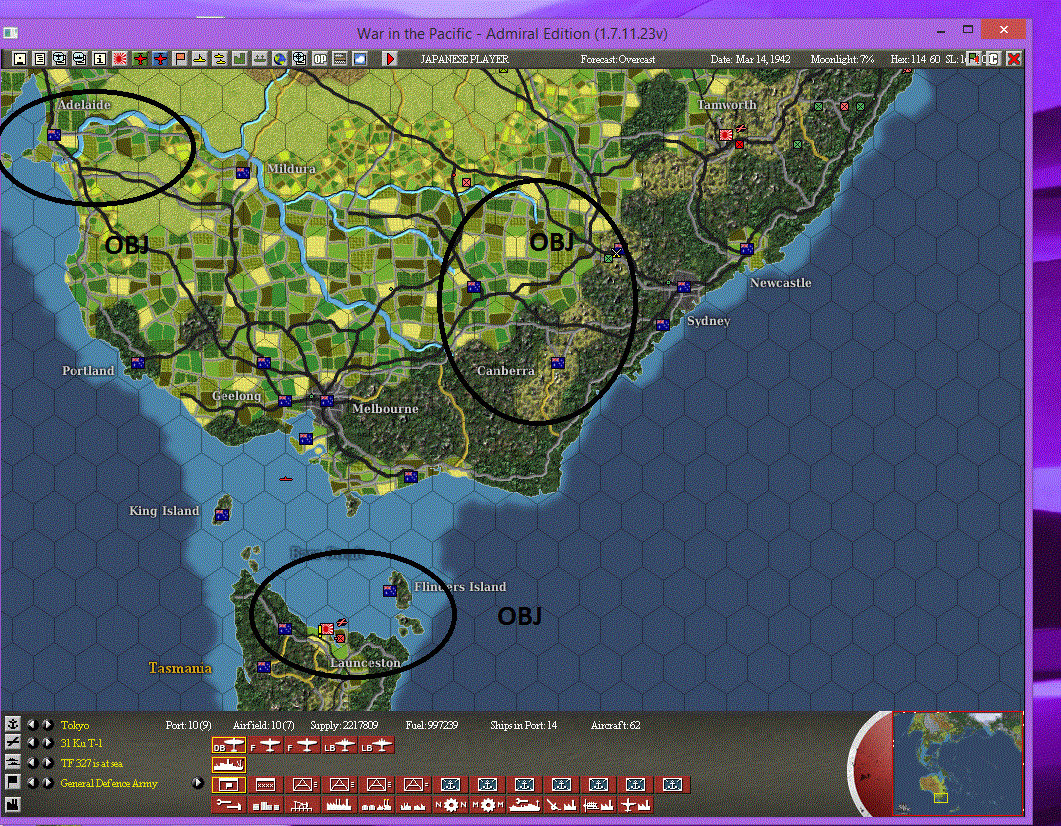Click the anchor base icon beside Tokyo
Image resolution: width=1061 pixels, height=826 pixels.
tap(13, 724)
